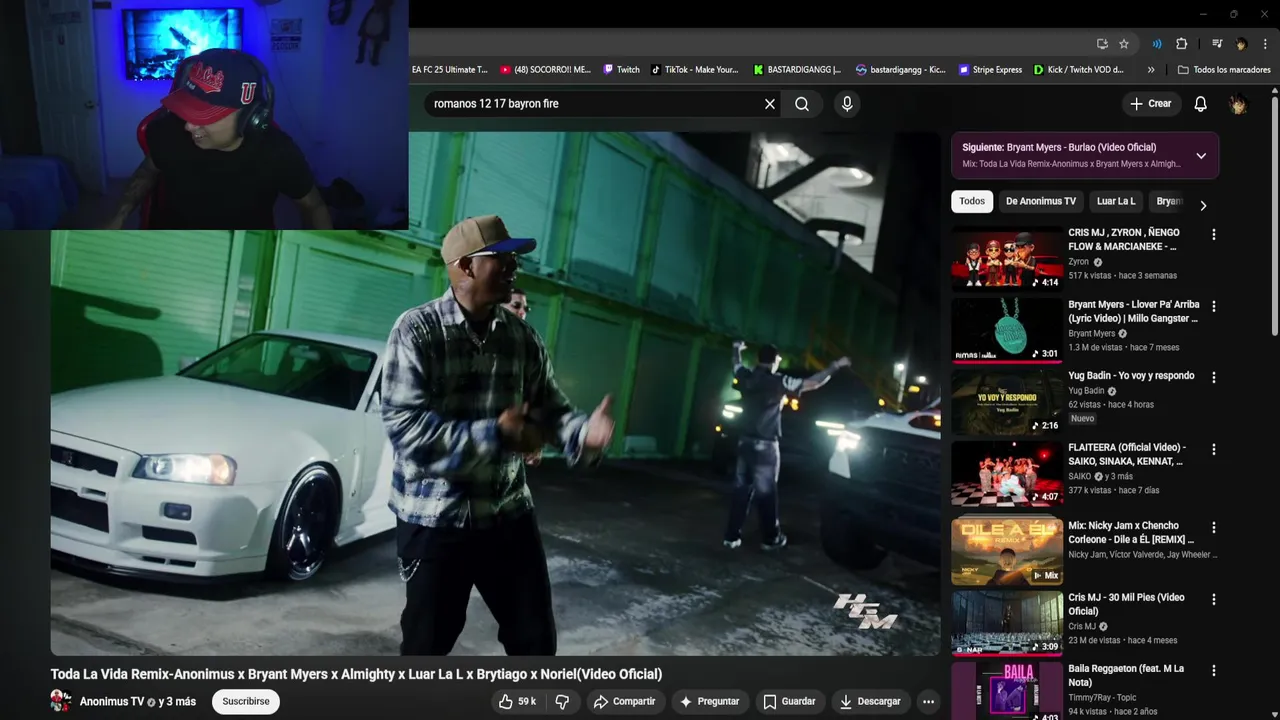Screen dimensions: 1280x720
Task: Open options menu for Baila Reggaeton video
Action: [x=1214, y=670]
